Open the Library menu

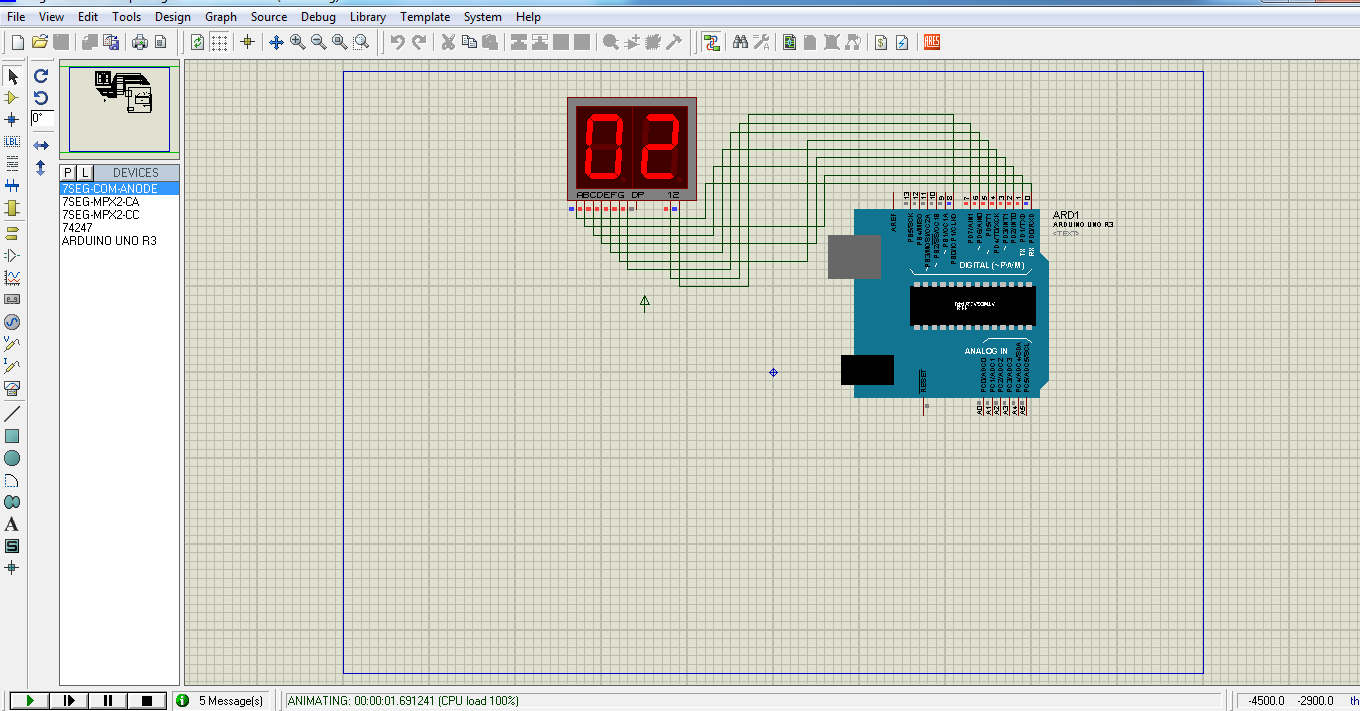pyautogui.click(x=368, y=17)
